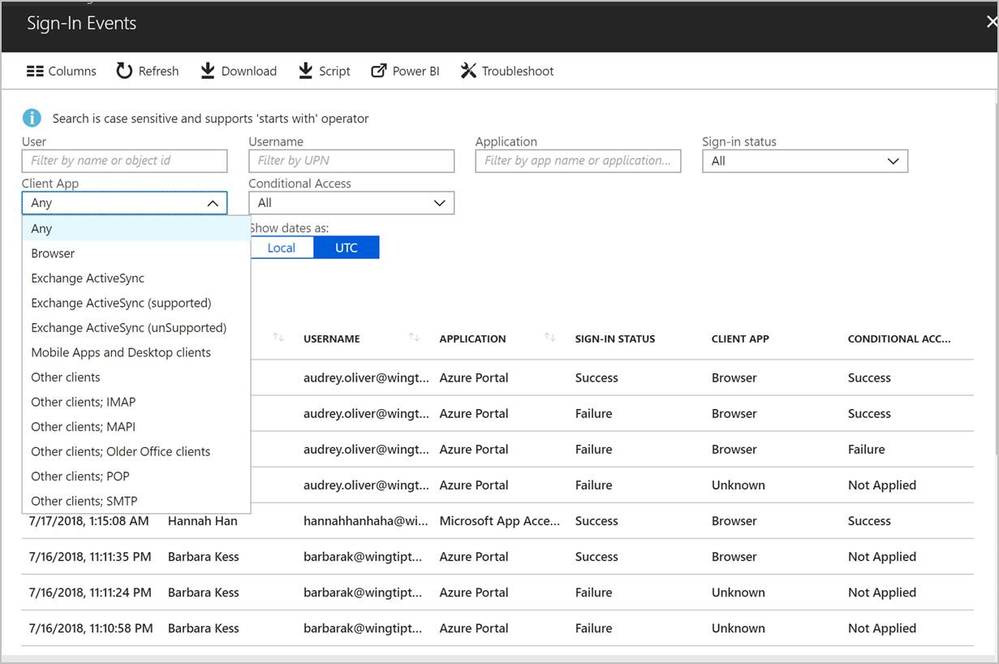
Task: Click the blue info icon
Action: 32,118
